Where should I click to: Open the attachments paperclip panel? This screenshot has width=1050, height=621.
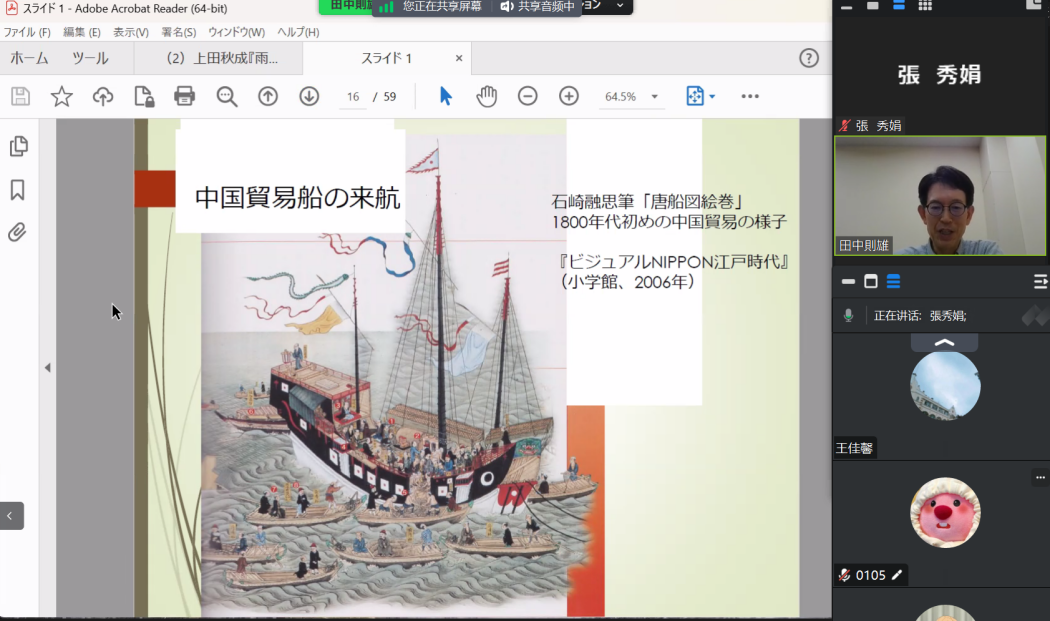[x=17, y=232]
